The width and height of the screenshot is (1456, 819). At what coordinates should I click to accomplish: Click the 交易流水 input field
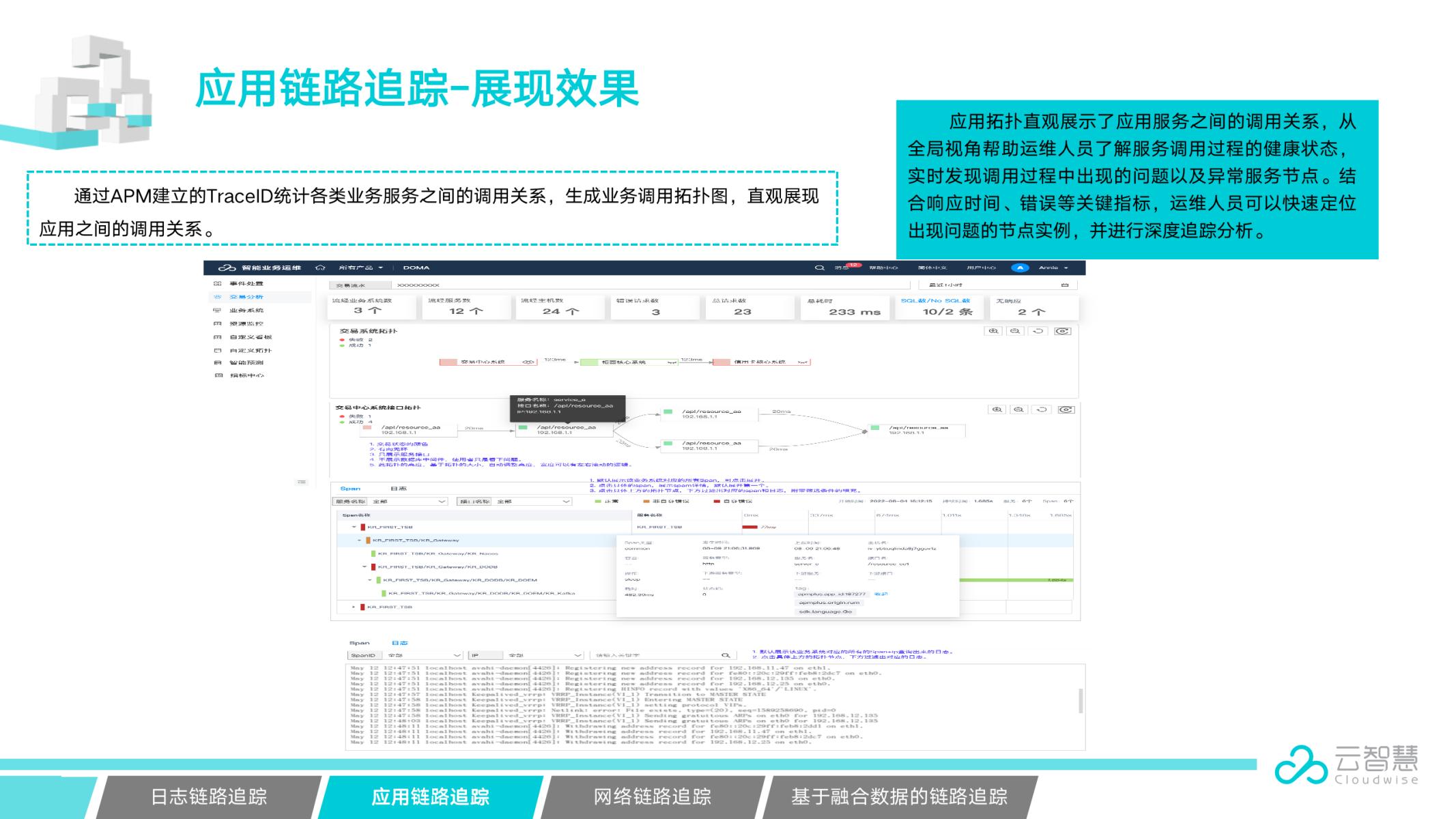(x=651, y=285)
